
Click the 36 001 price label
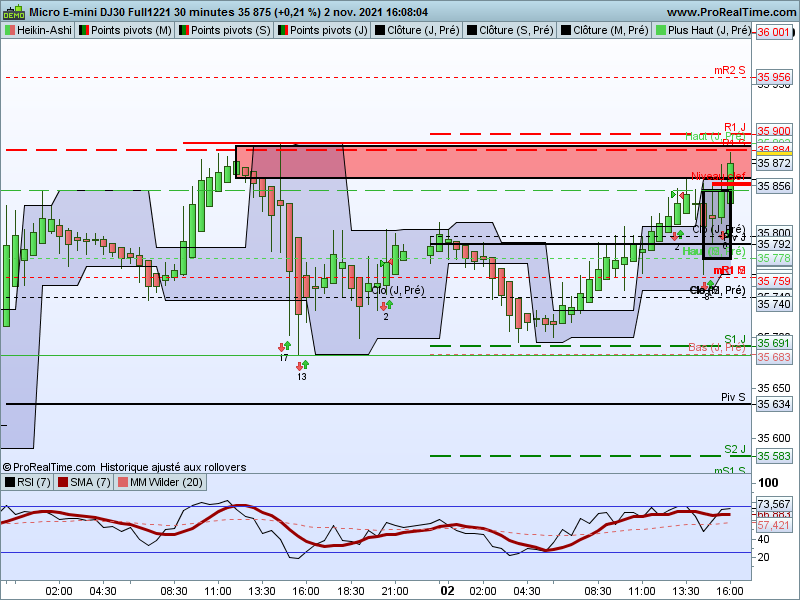(x=773, y=32)
